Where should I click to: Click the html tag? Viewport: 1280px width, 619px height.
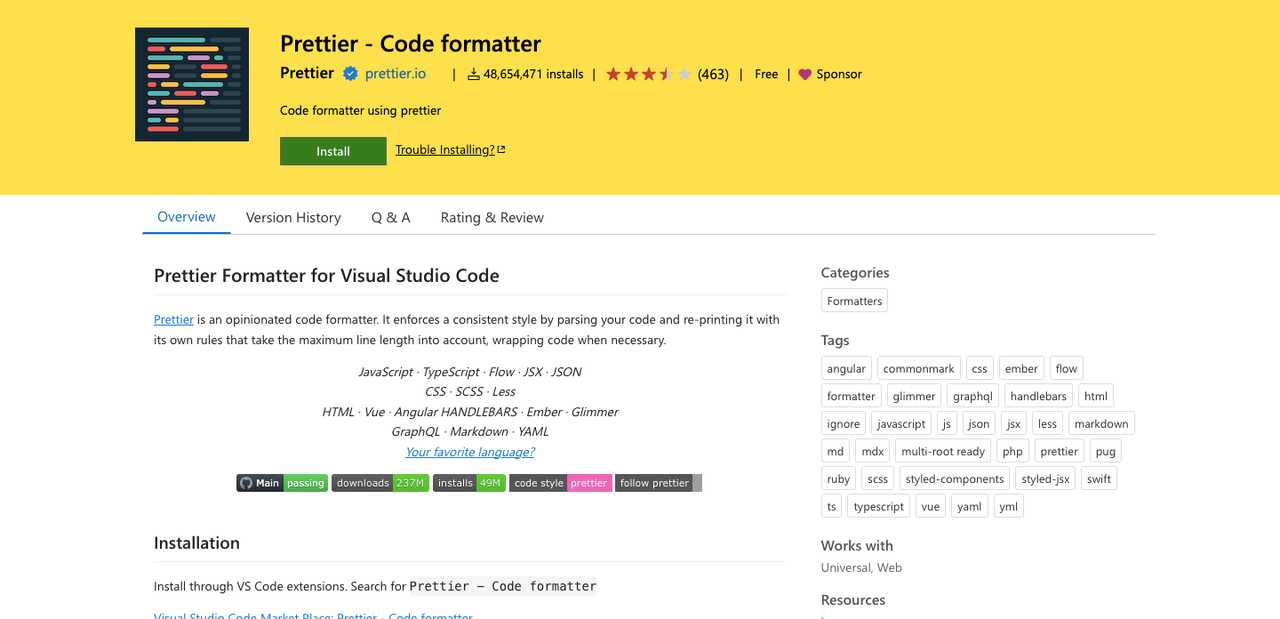tap(1096, 396)
